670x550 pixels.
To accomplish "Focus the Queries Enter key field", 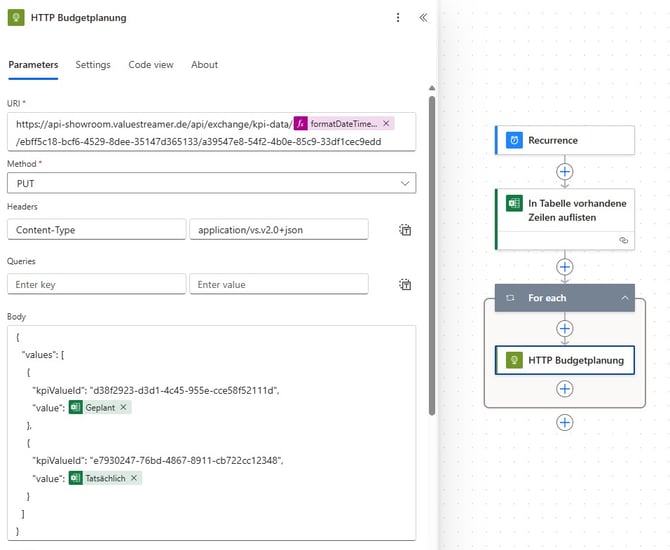I will [97, 284].
